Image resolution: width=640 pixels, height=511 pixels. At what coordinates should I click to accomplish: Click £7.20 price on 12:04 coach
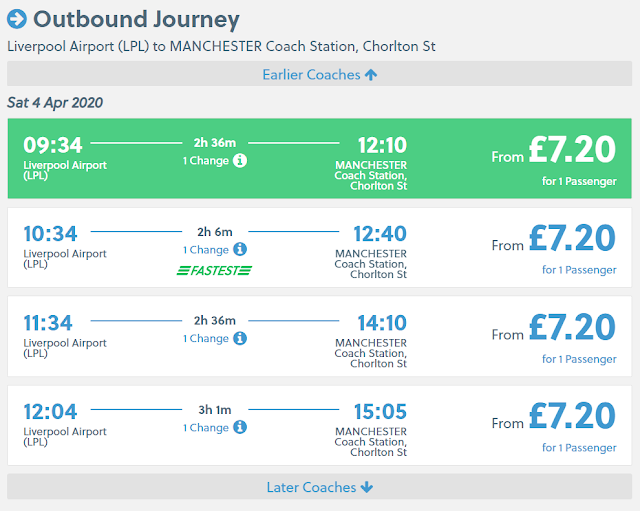click(x=571, y=416)
